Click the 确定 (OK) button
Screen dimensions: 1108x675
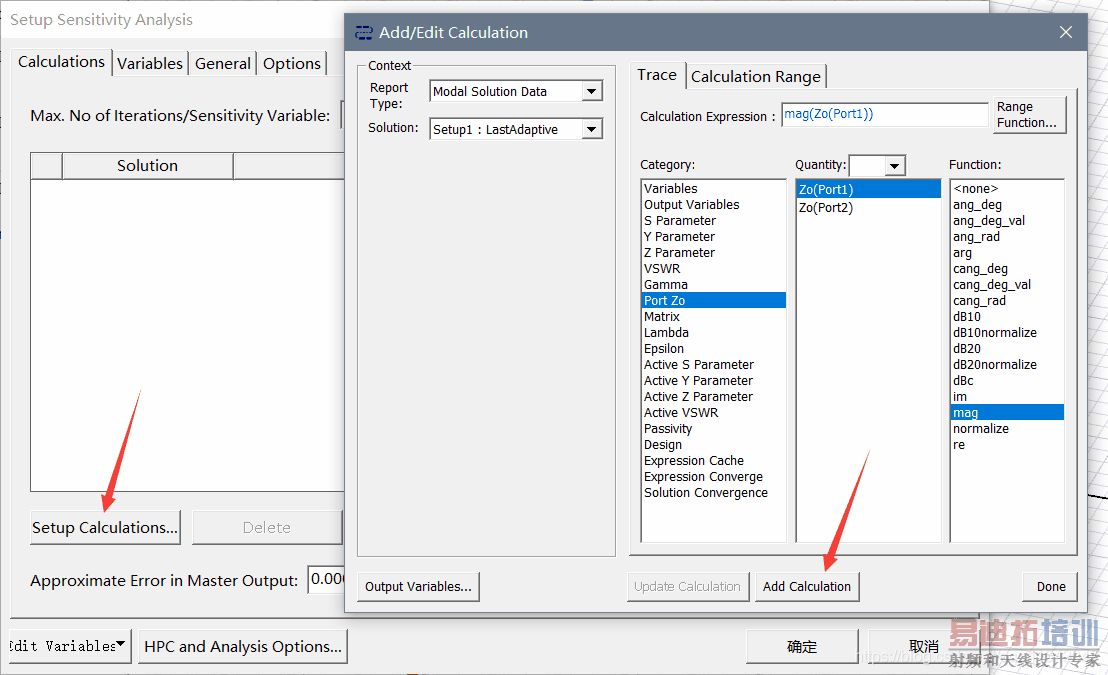[802, 647]
